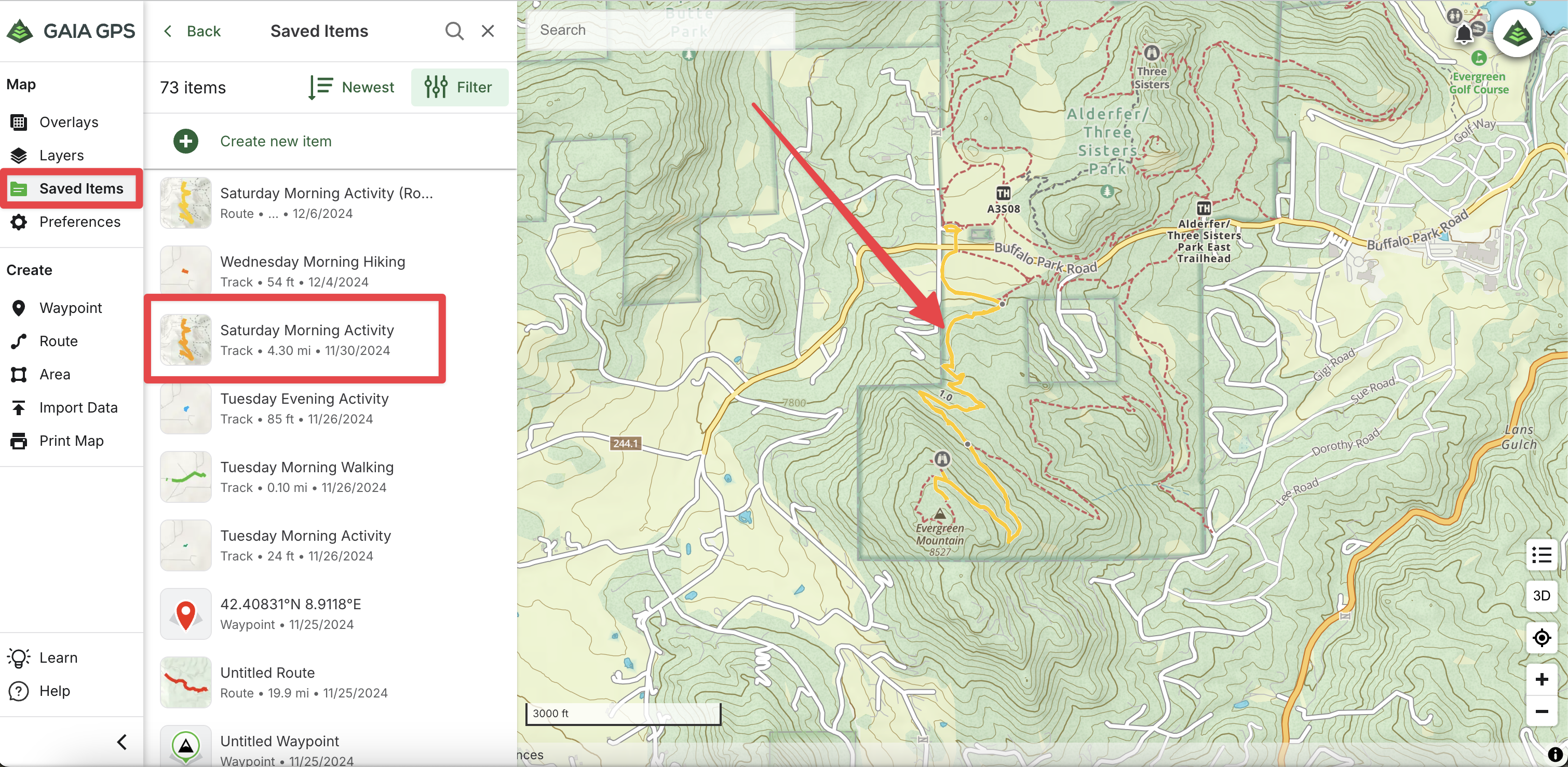Viewport: 1568px width, 767px height.
Task: Open the account profile avatar
Action: 1517,33
